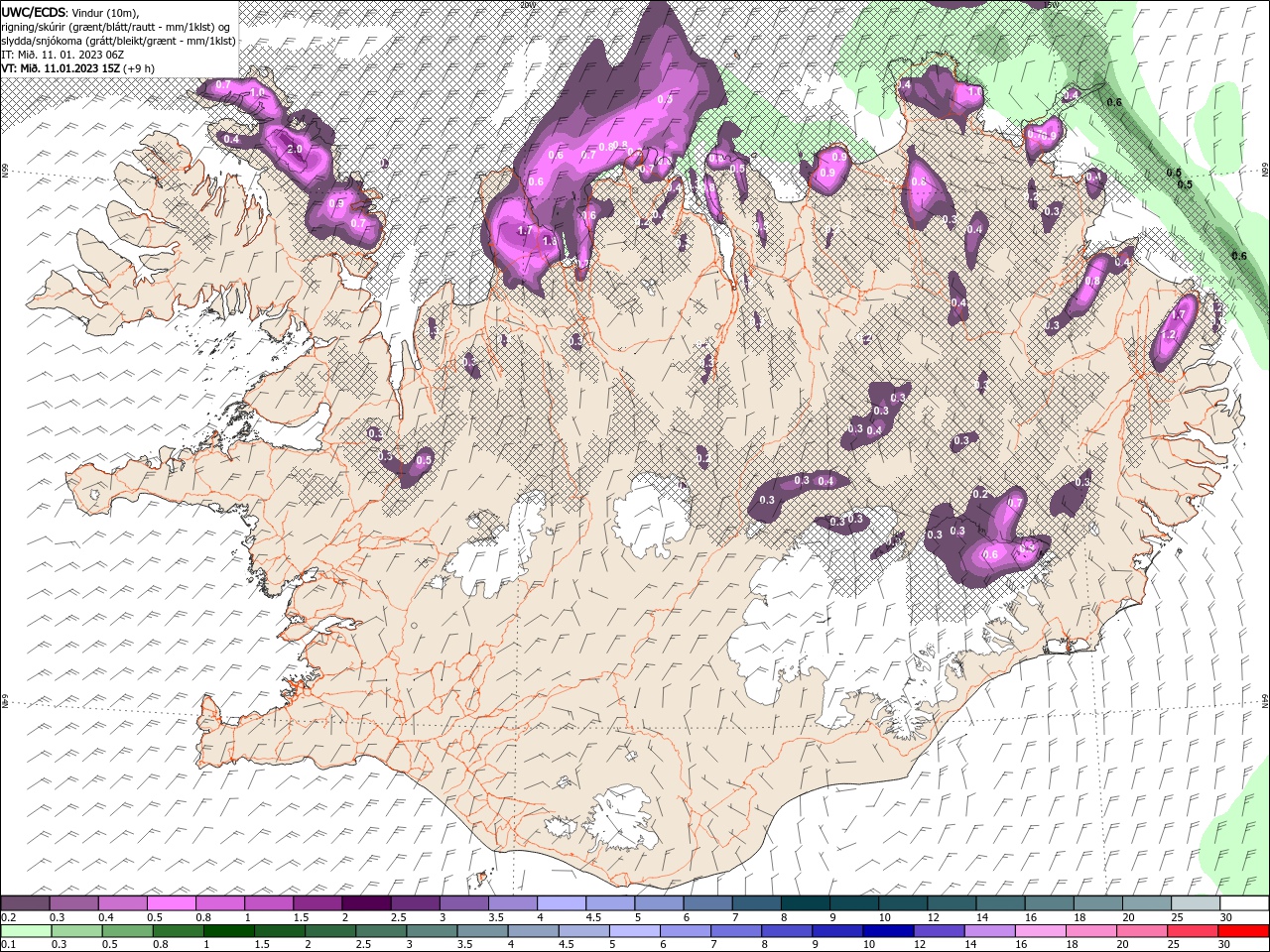1270x952 pixels.
Task: Pick the white swatch labeled 30
Action: click(1243, 903)
